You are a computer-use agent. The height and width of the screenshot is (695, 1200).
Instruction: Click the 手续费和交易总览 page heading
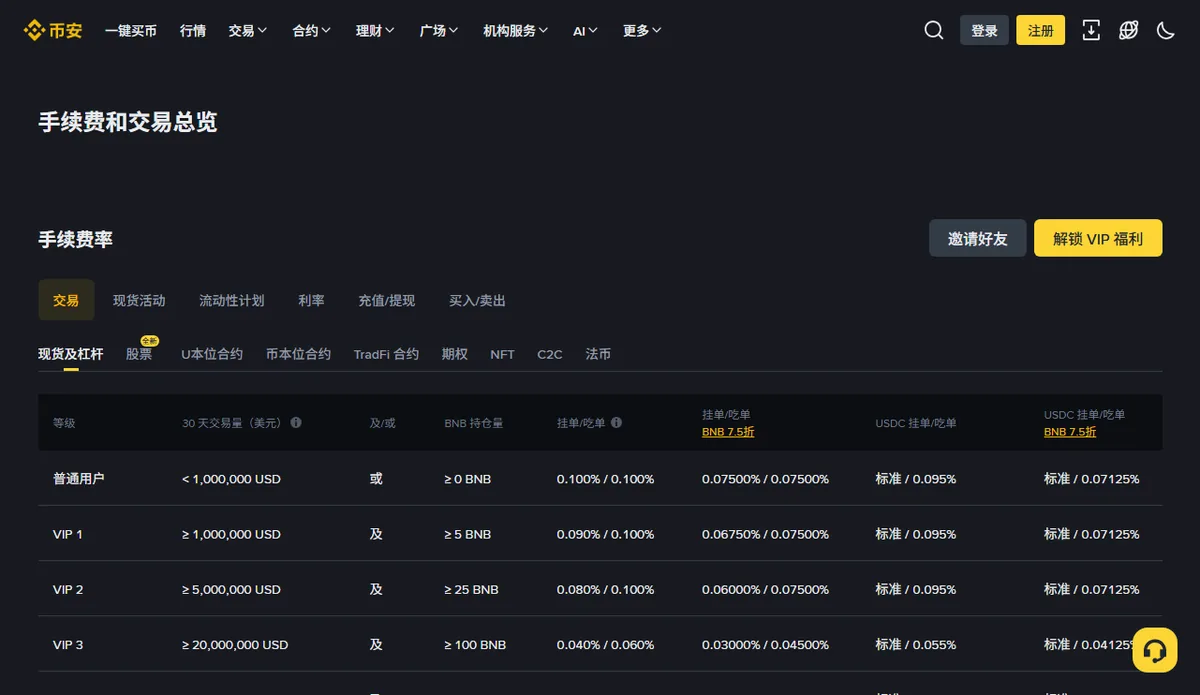click(x=128, y=122)
